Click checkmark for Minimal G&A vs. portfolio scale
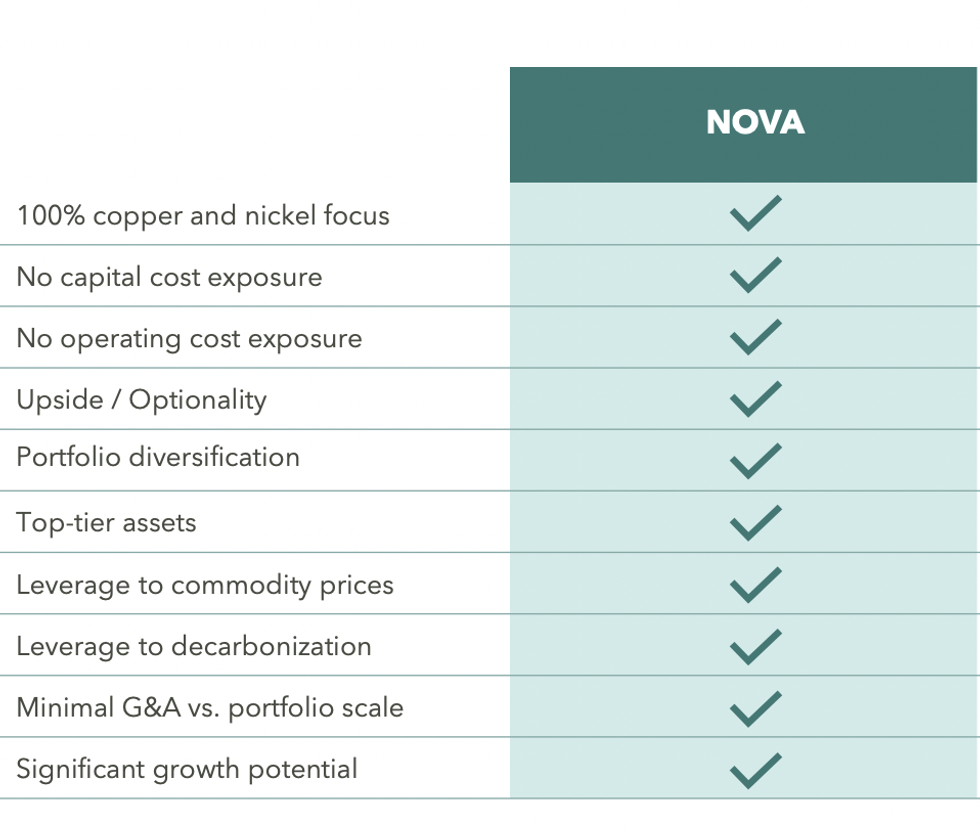Screen dimensions: 980x833 point(755,708)
